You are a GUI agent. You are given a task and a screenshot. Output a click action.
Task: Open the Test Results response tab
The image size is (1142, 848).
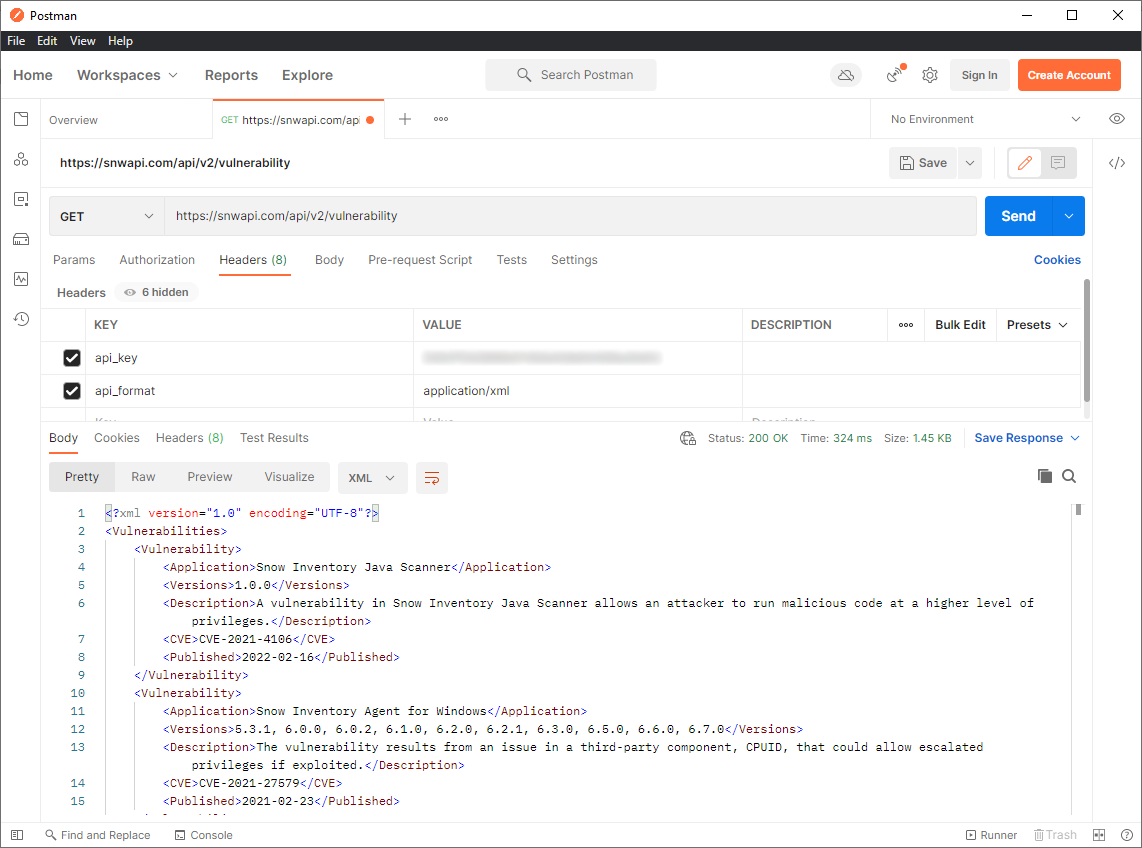tap(274, 438)
